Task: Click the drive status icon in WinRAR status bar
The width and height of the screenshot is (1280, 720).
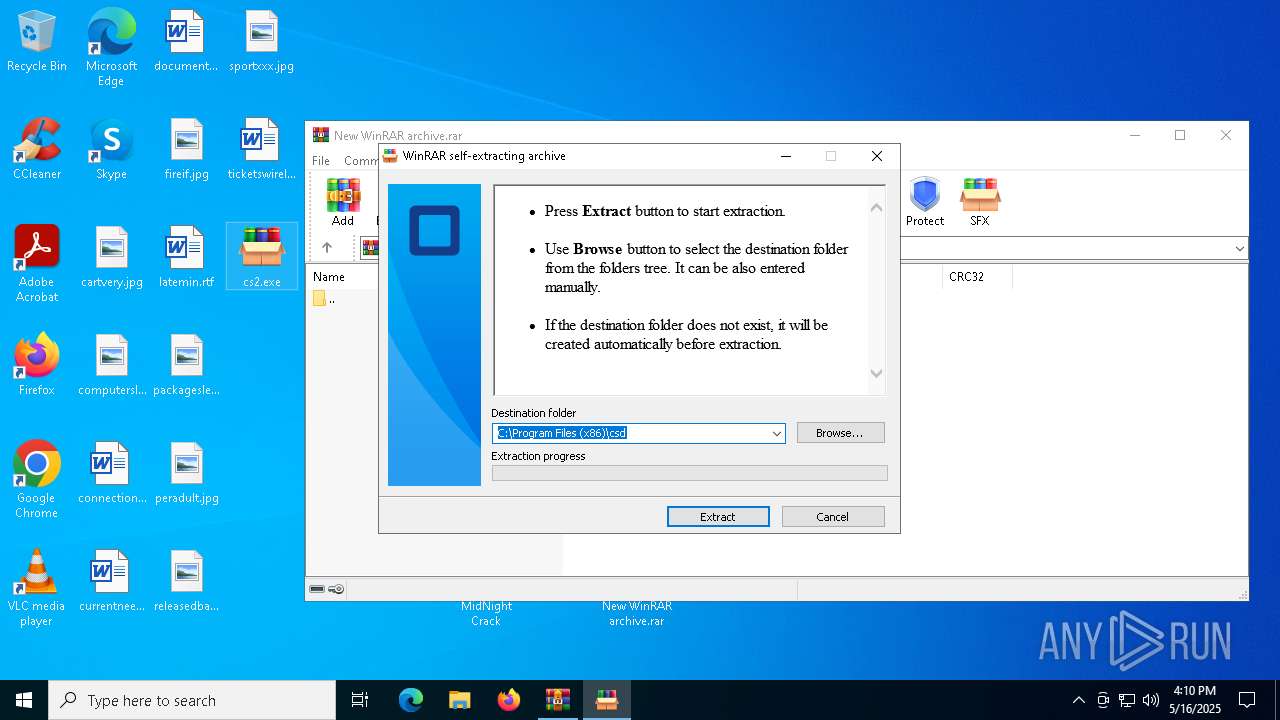Action: [x=317, y=589]
